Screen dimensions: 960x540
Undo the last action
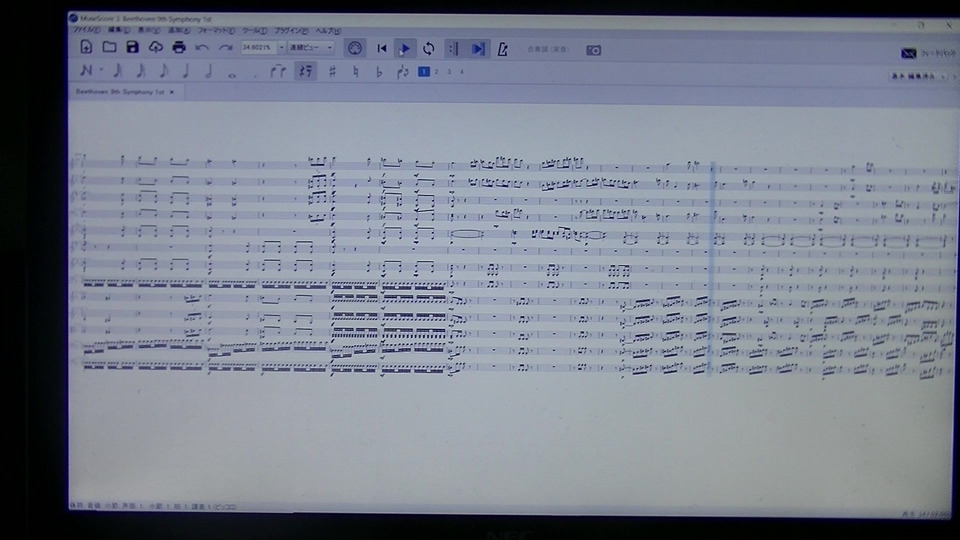tap(202, 48)
